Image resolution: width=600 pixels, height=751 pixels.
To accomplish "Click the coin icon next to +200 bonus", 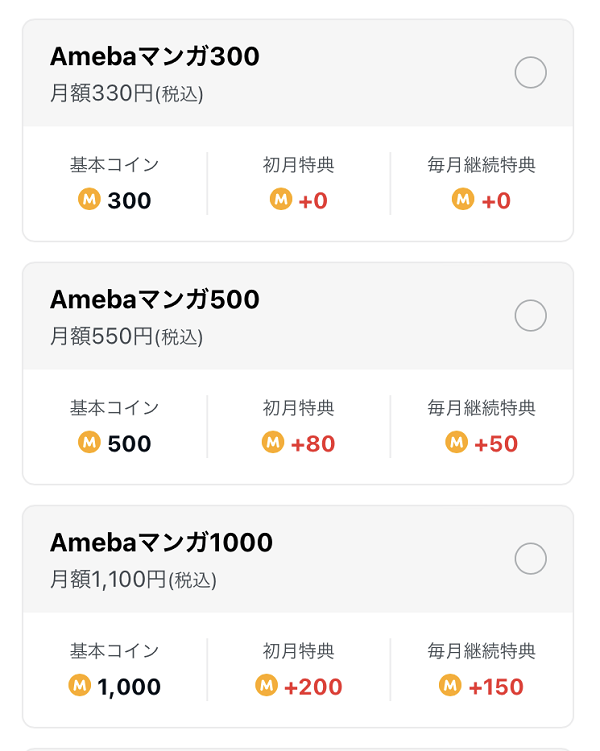I will tap(266, 685).
